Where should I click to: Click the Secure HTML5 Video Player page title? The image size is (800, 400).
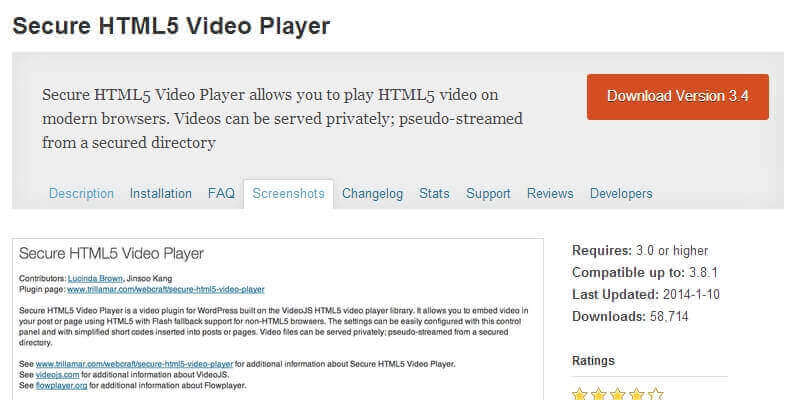pos(171,26)
